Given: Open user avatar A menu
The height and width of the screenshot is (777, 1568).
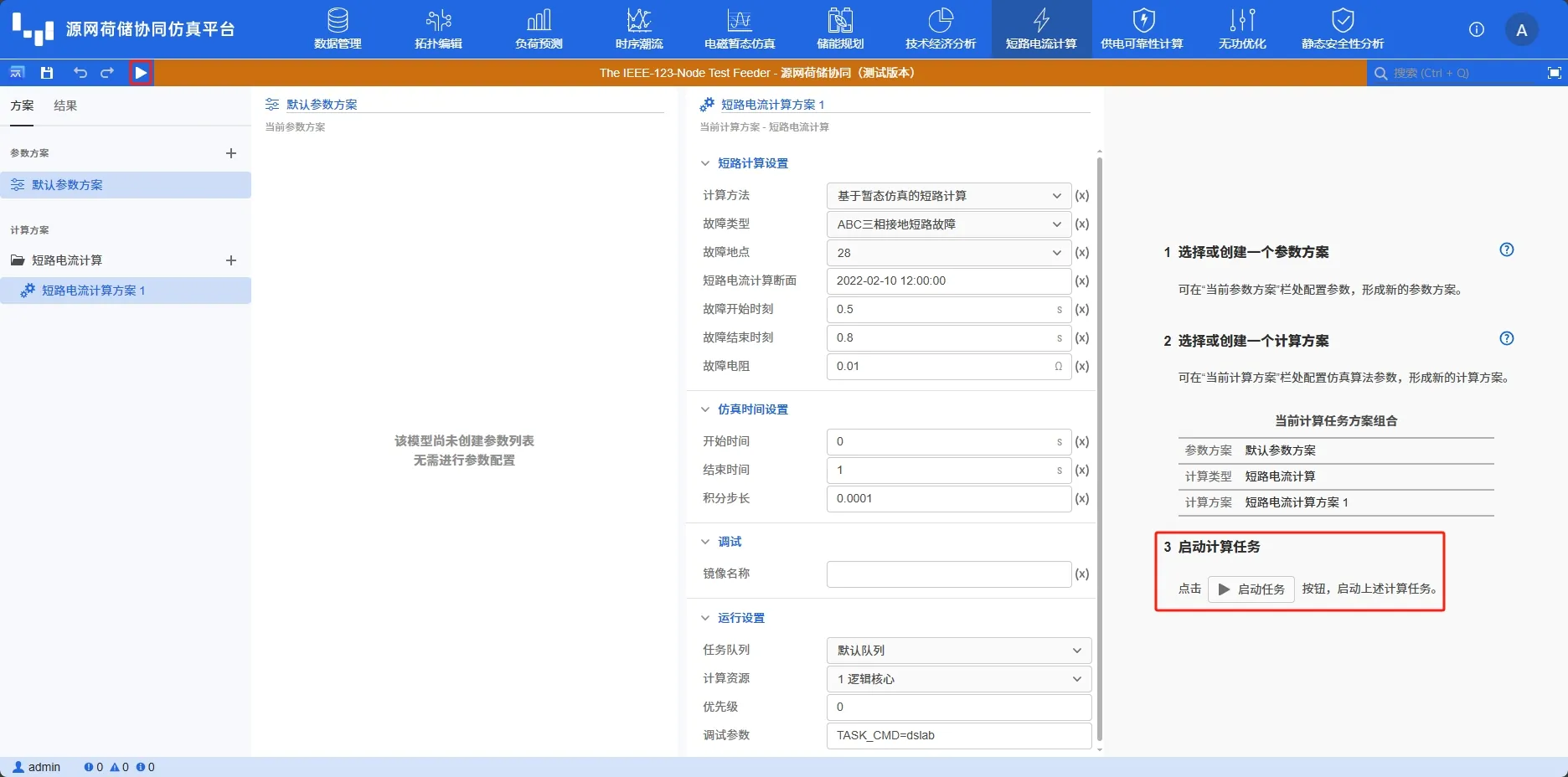Looking at the screenshot, I should click(x=1522, y=30).
